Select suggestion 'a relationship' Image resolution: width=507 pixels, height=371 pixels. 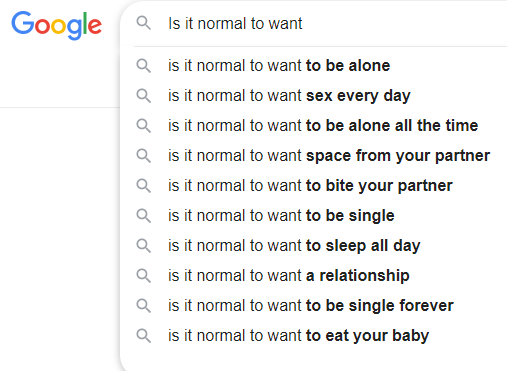314,276
